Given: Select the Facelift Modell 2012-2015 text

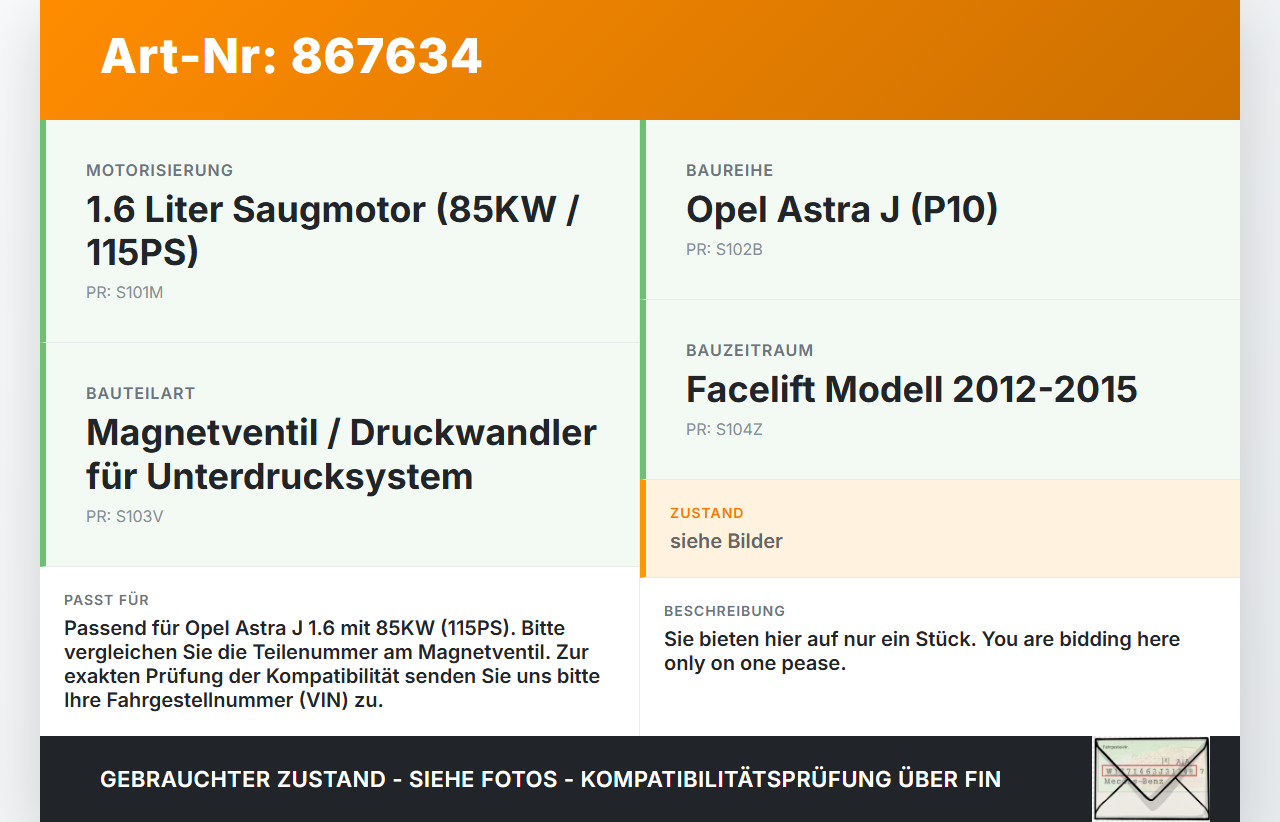Looking at the screenshot, I should click(912, 389).
